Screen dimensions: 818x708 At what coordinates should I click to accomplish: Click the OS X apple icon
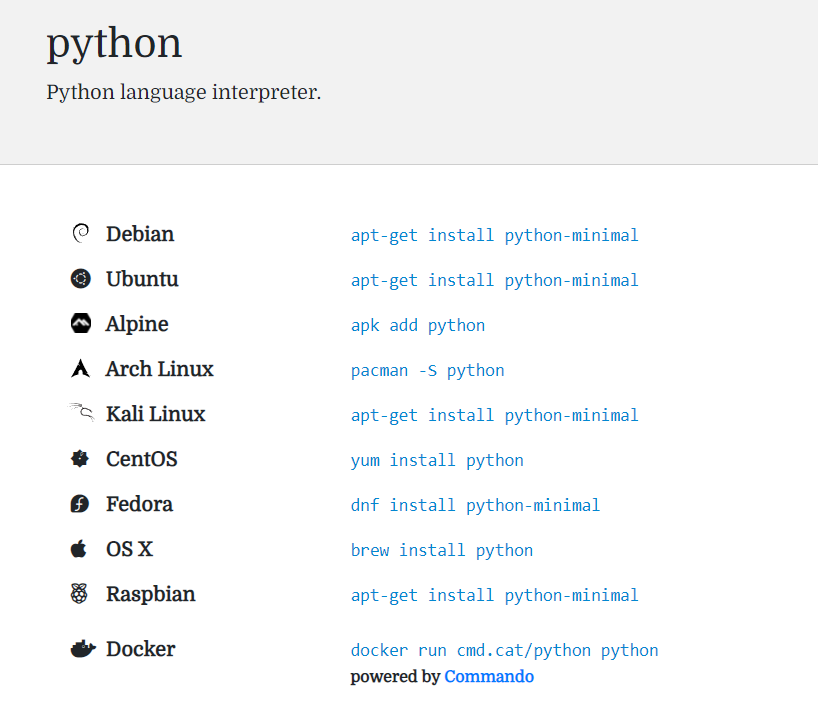(x=80, y=549)
